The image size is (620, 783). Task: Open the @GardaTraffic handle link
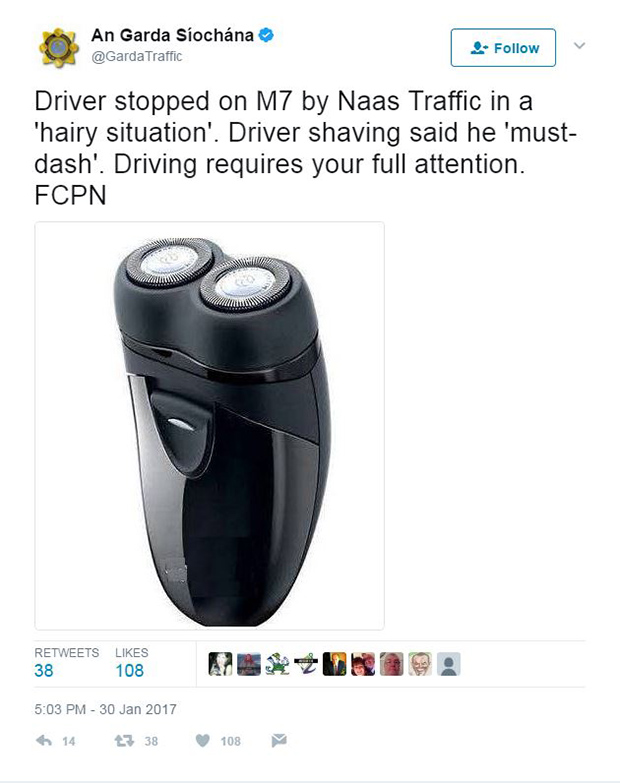click(x=136, y=56)
